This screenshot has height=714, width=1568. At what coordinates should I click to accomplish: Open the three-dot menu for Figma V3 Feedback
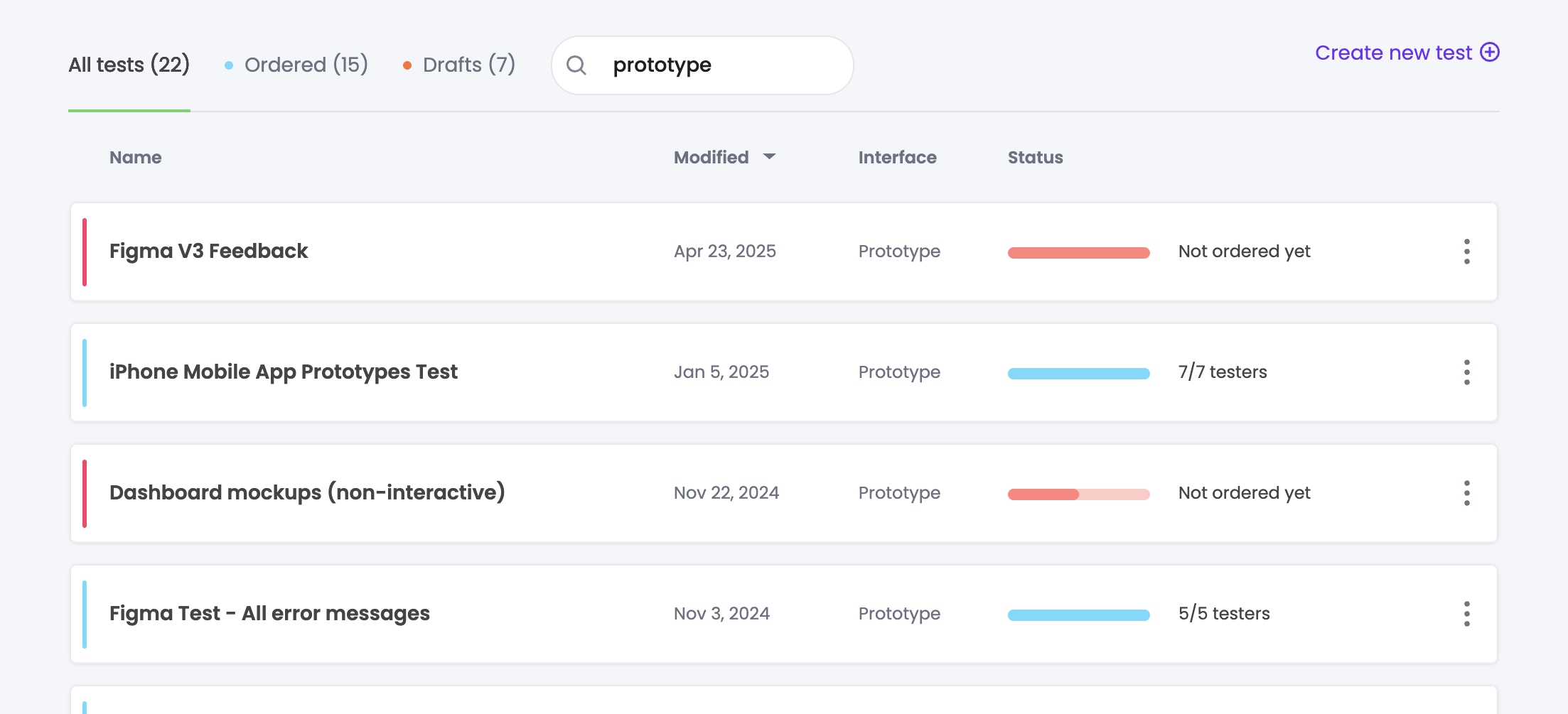[1466, 251]
